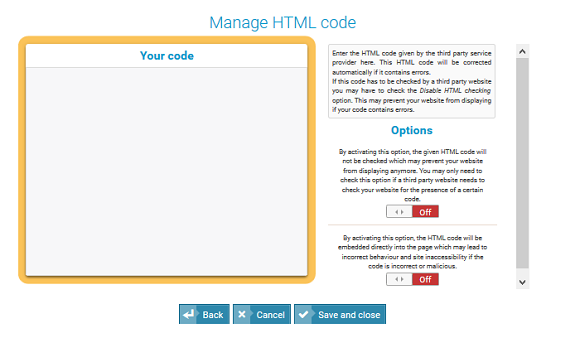
Task: Click the return arrow icon on Back
Action: pos(188,314)
